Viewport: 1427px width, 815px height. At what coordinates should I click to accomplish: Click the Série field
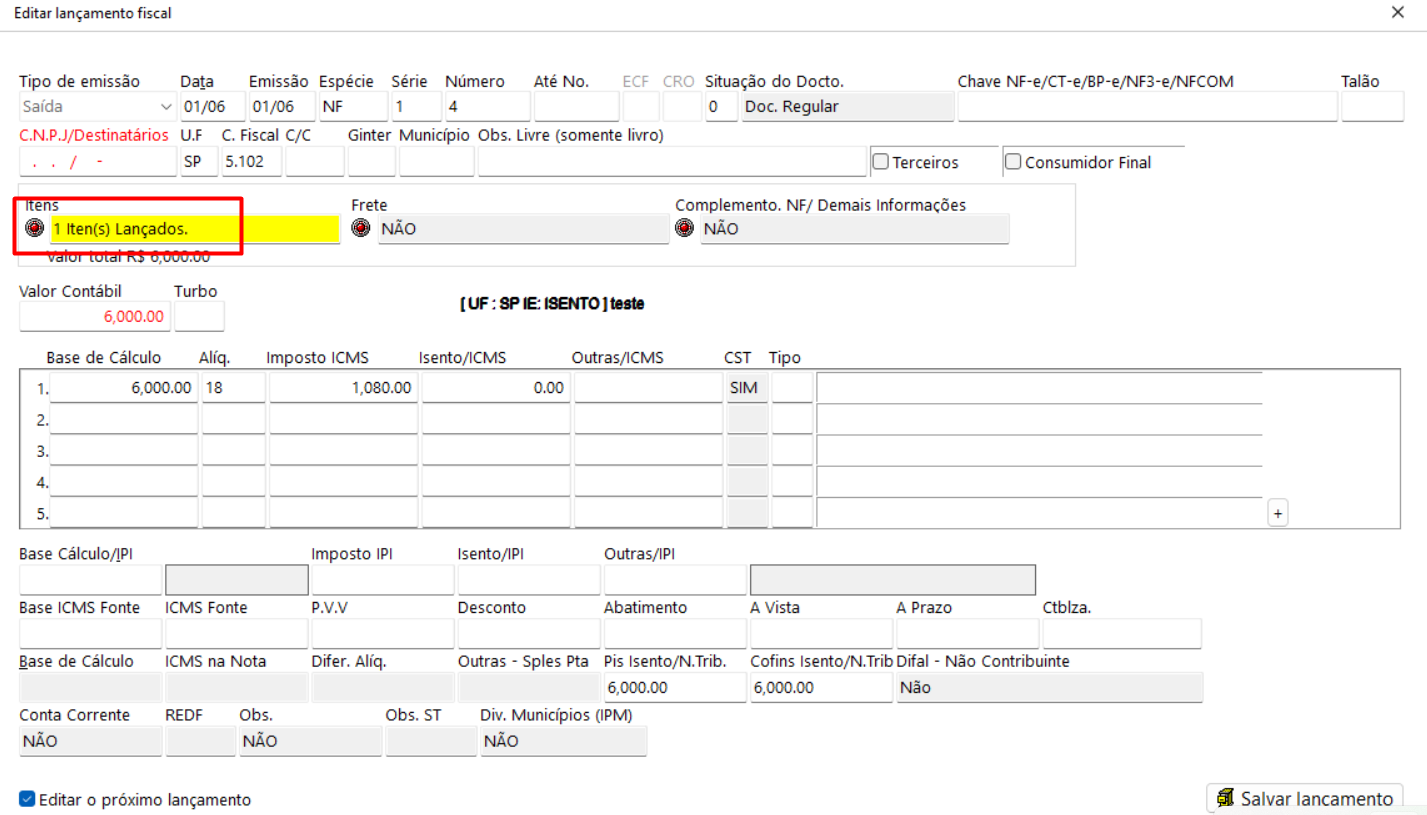click(415, 106)
